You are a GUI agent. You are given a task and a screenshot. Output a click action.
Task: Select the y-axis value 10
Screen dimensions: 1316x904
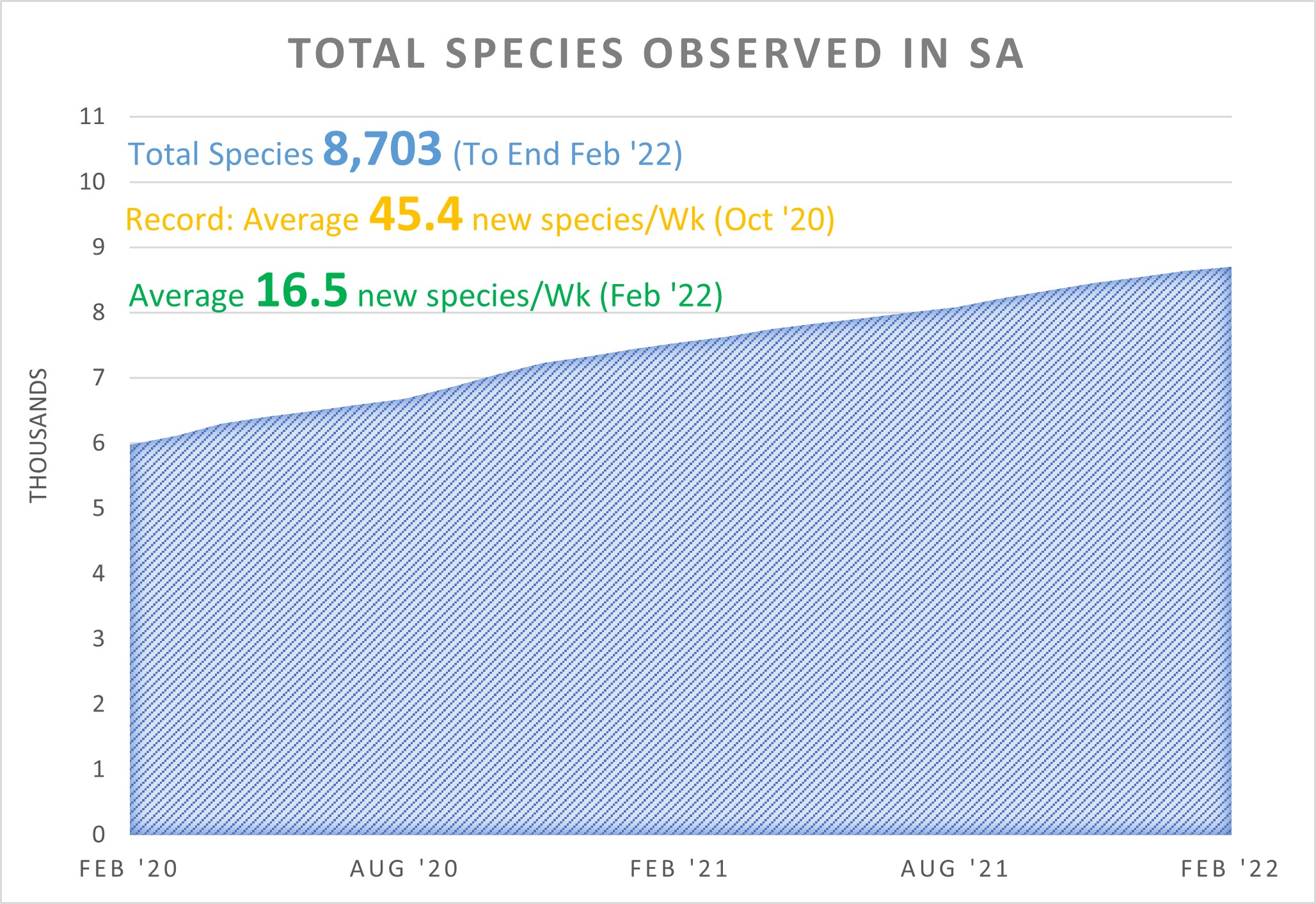click(92, 182)
